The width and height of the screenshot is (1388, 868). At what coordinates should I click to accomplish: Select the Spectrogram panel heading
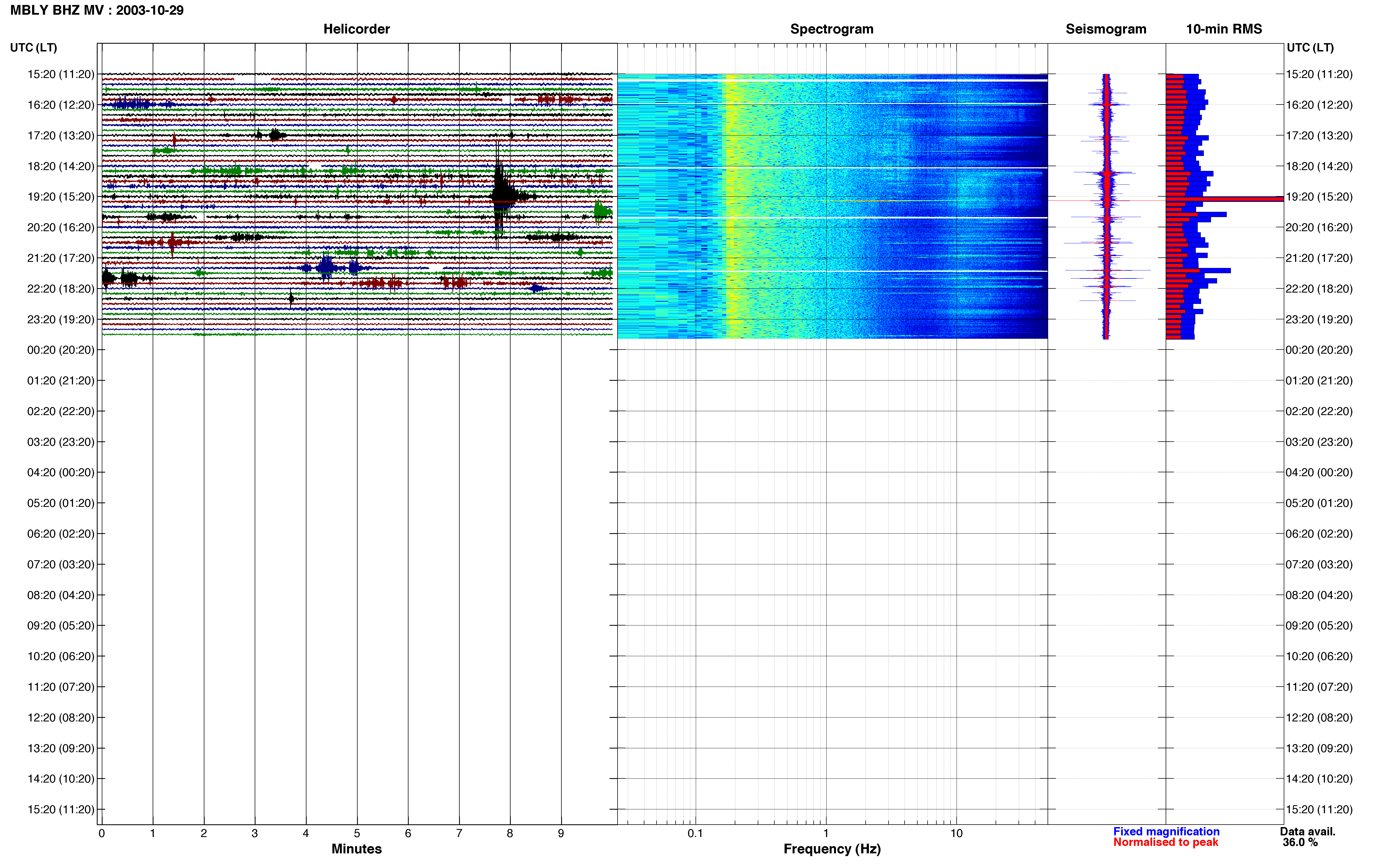coord(832,29)
